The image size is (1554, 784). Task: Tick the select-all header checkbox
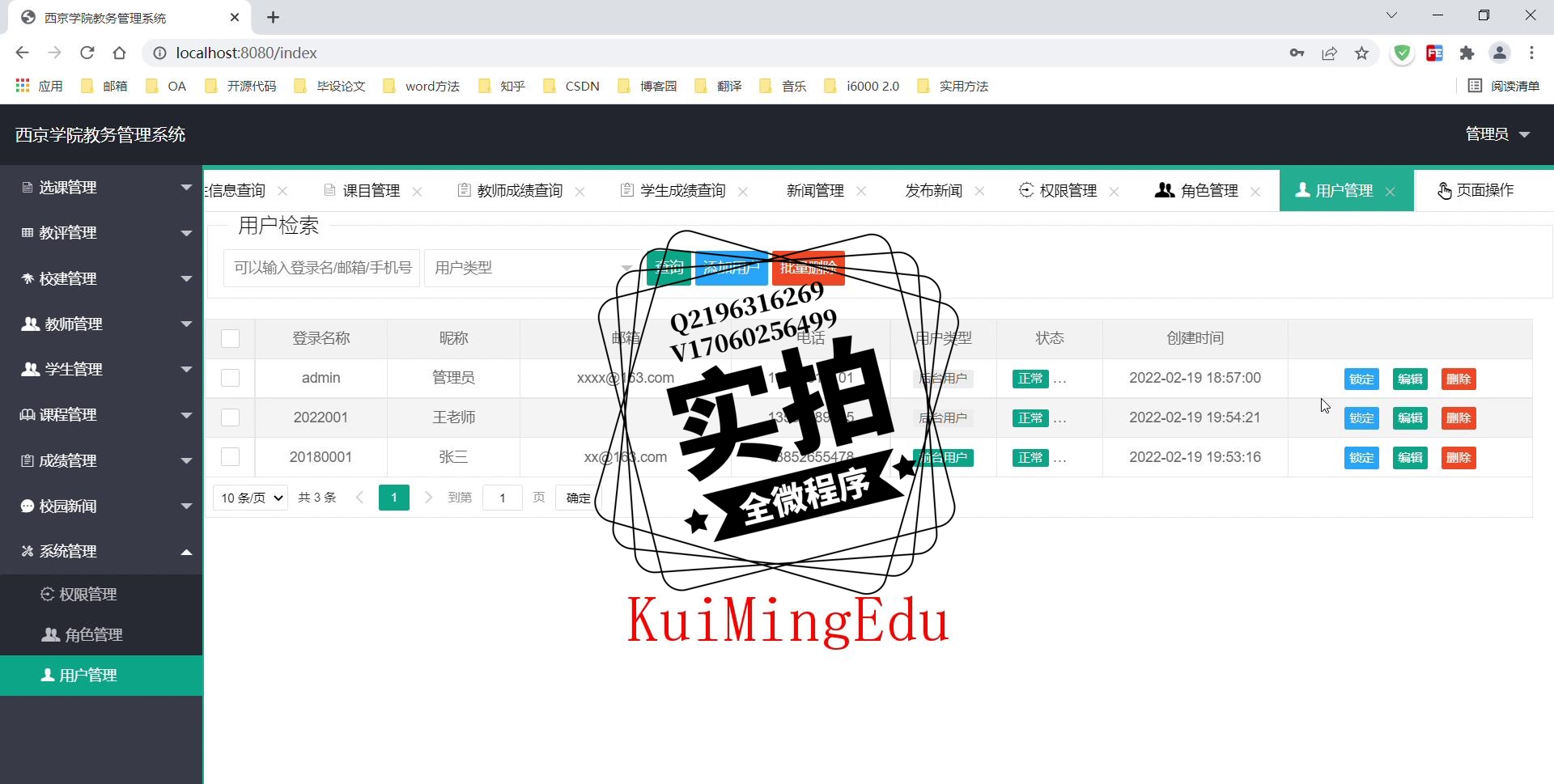(x=230, y=338)
